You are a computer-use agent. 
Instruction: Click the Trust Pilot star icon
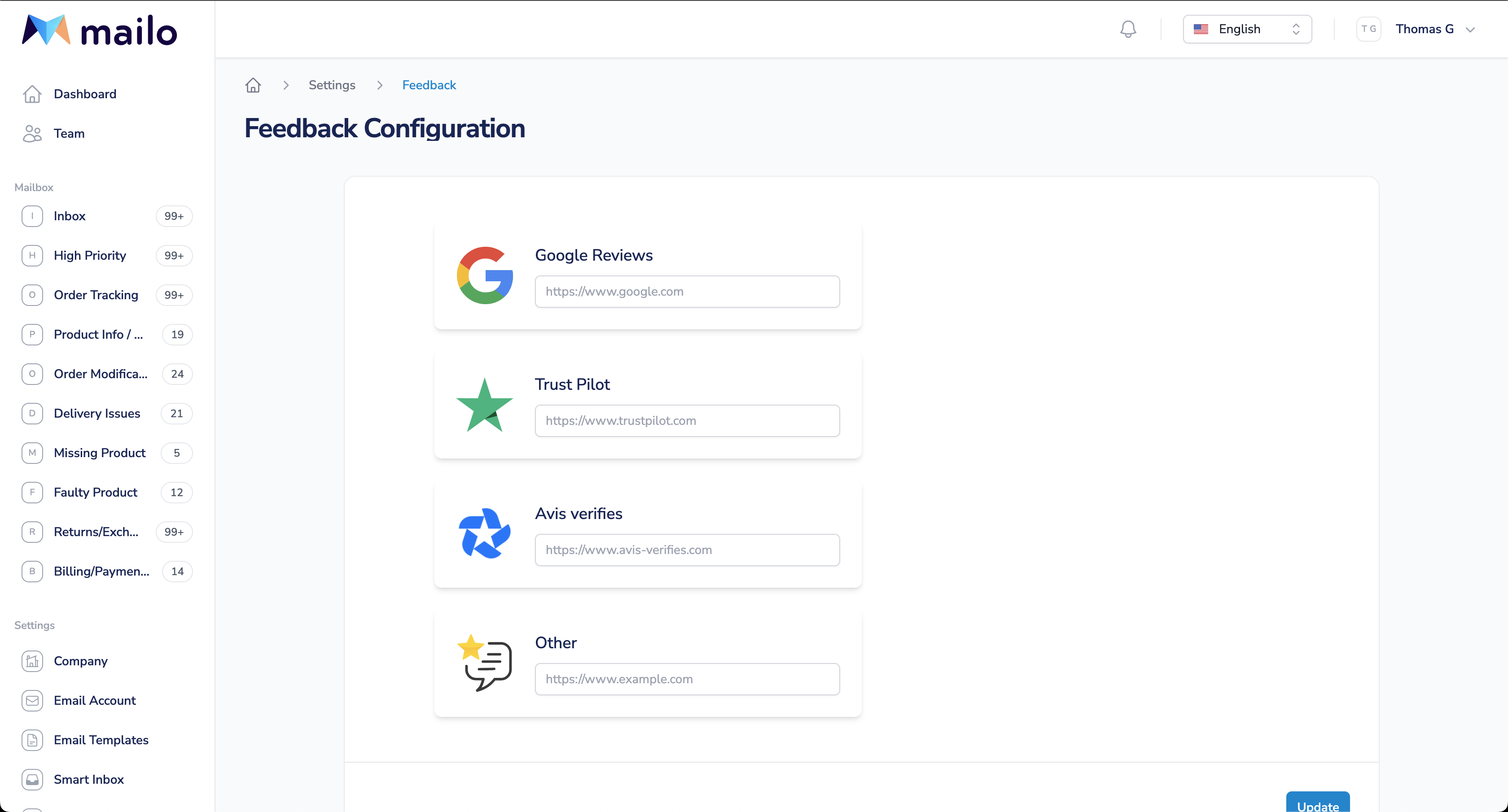point(483,404)
